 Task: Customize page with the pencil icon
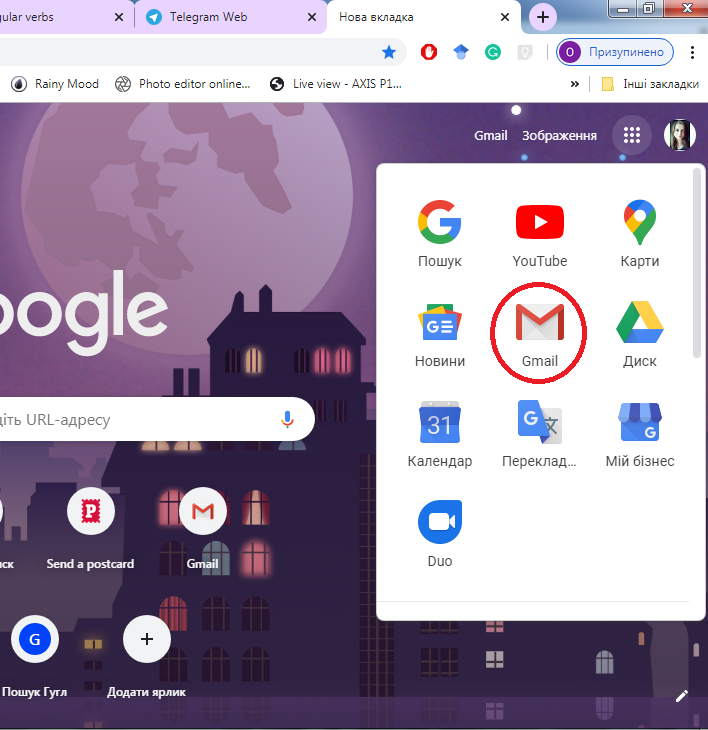[681, 696]
